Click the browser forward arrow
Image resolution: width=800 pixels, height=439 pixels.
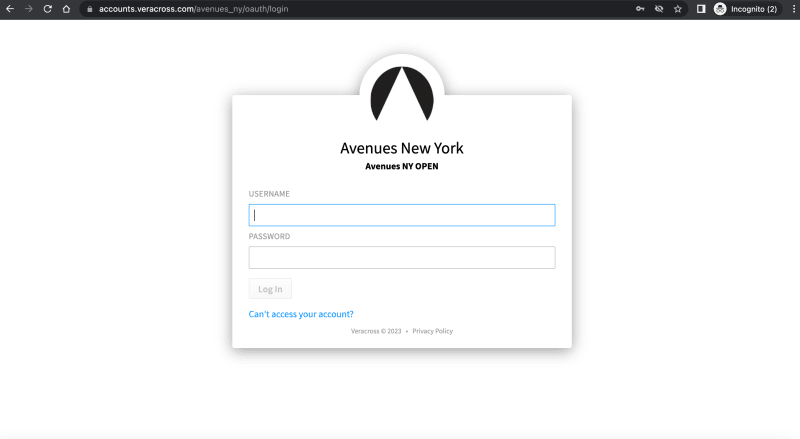[29, 9]
